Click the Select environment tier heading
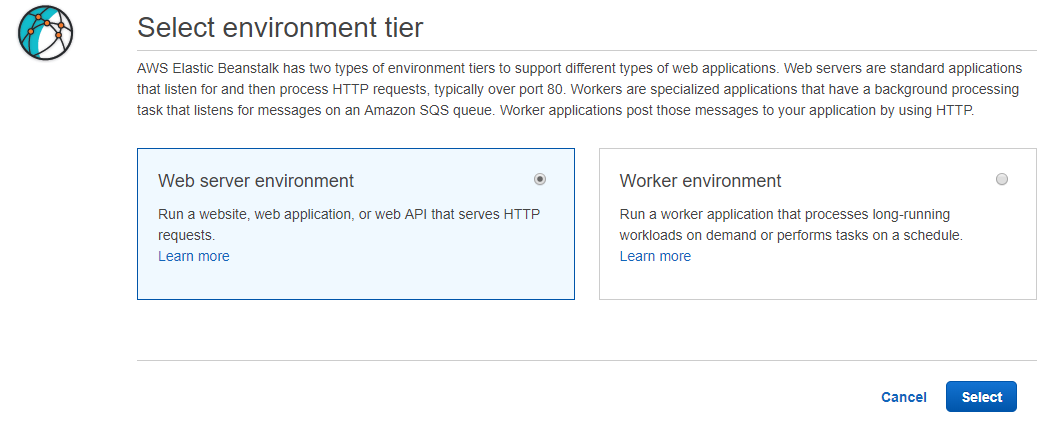The image size is (1062, 437). [x=280, y=28]
